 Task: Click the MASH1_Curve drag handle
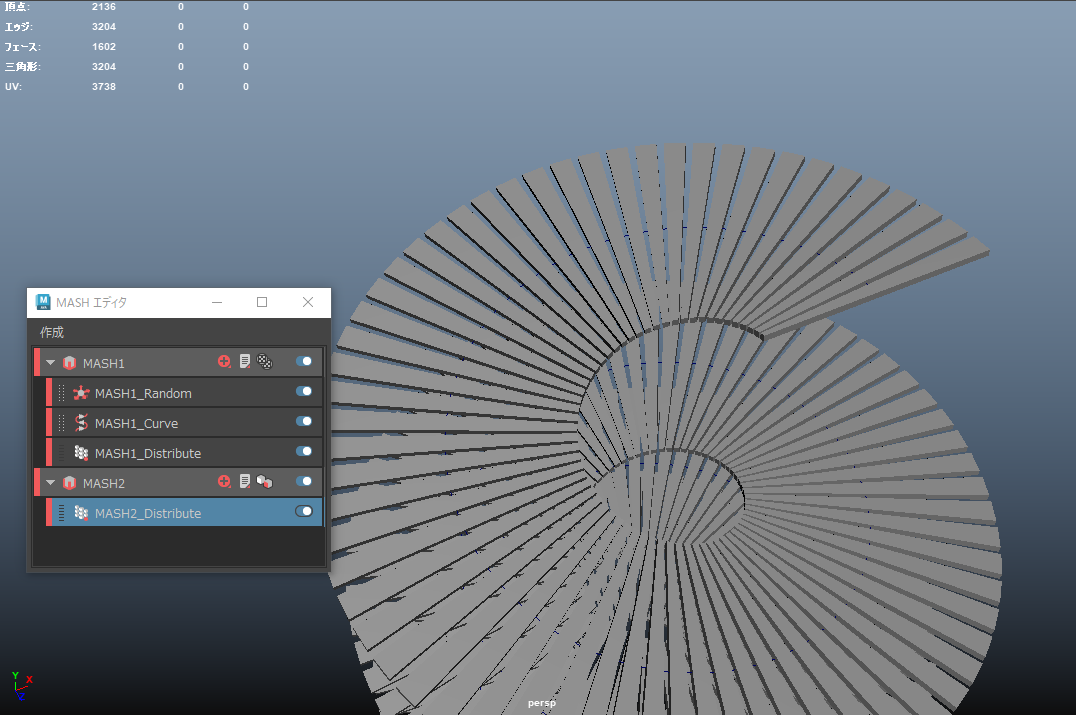[61, 423]
